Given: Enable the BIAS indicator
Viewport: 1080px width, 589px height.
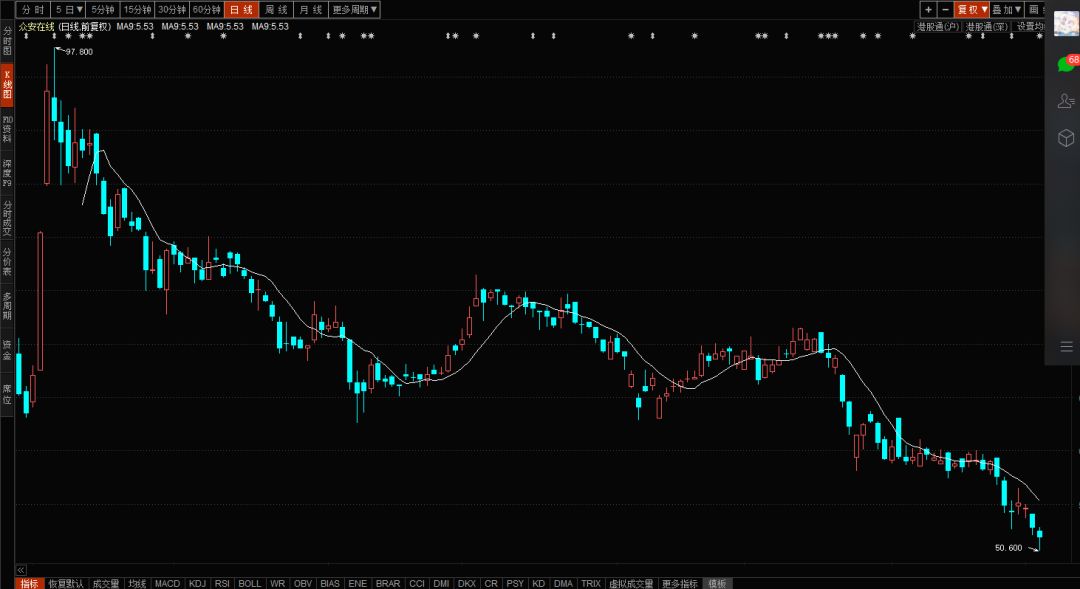Looking at the screenshot, I should pos(330,583).
